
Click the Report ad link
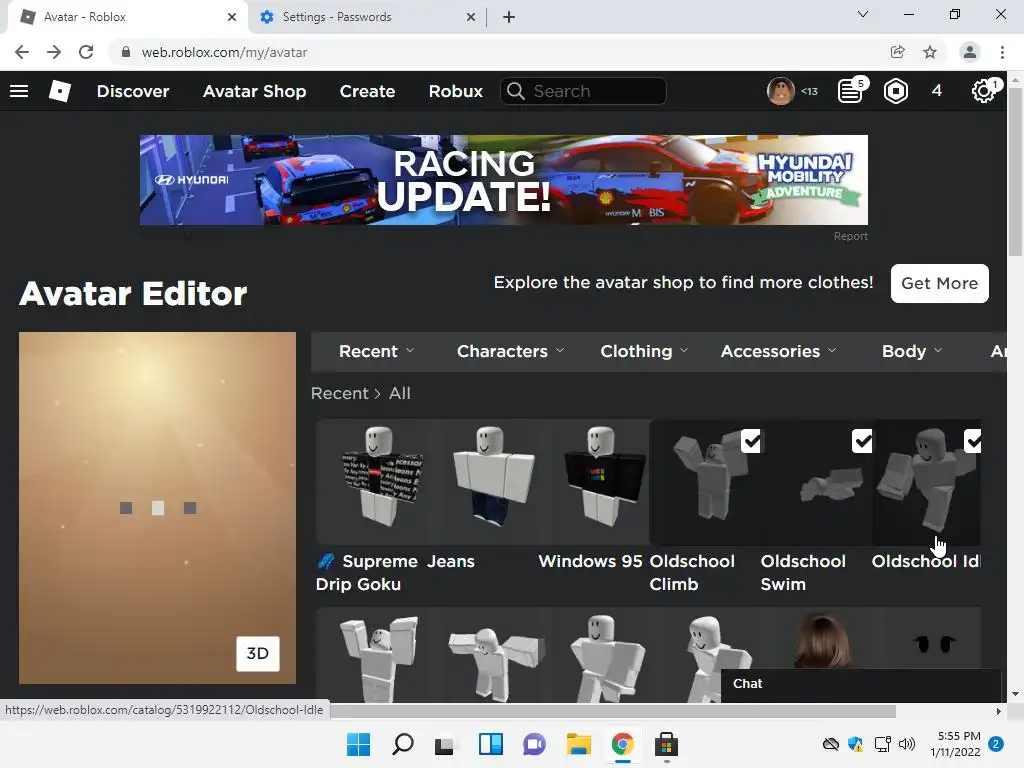[850, 236]
